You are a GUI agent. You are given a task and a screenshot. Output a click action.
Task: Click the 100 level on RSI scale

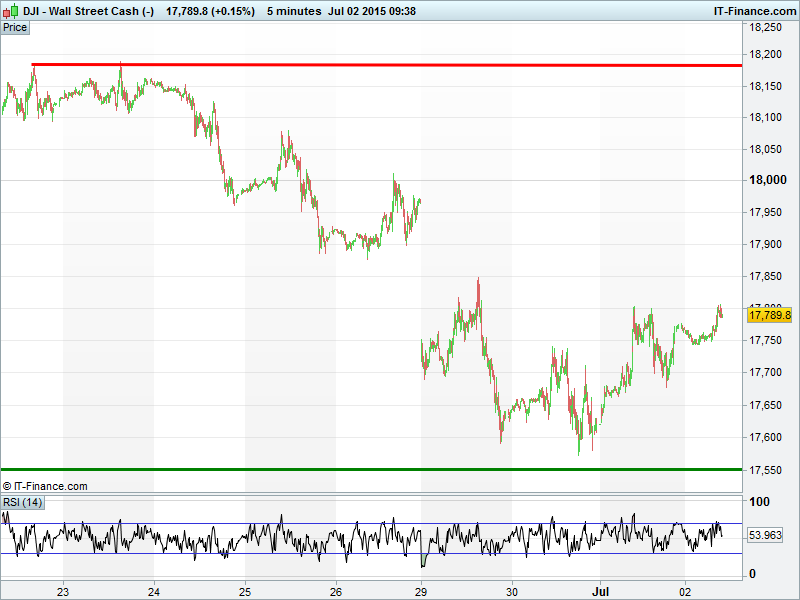759,502
